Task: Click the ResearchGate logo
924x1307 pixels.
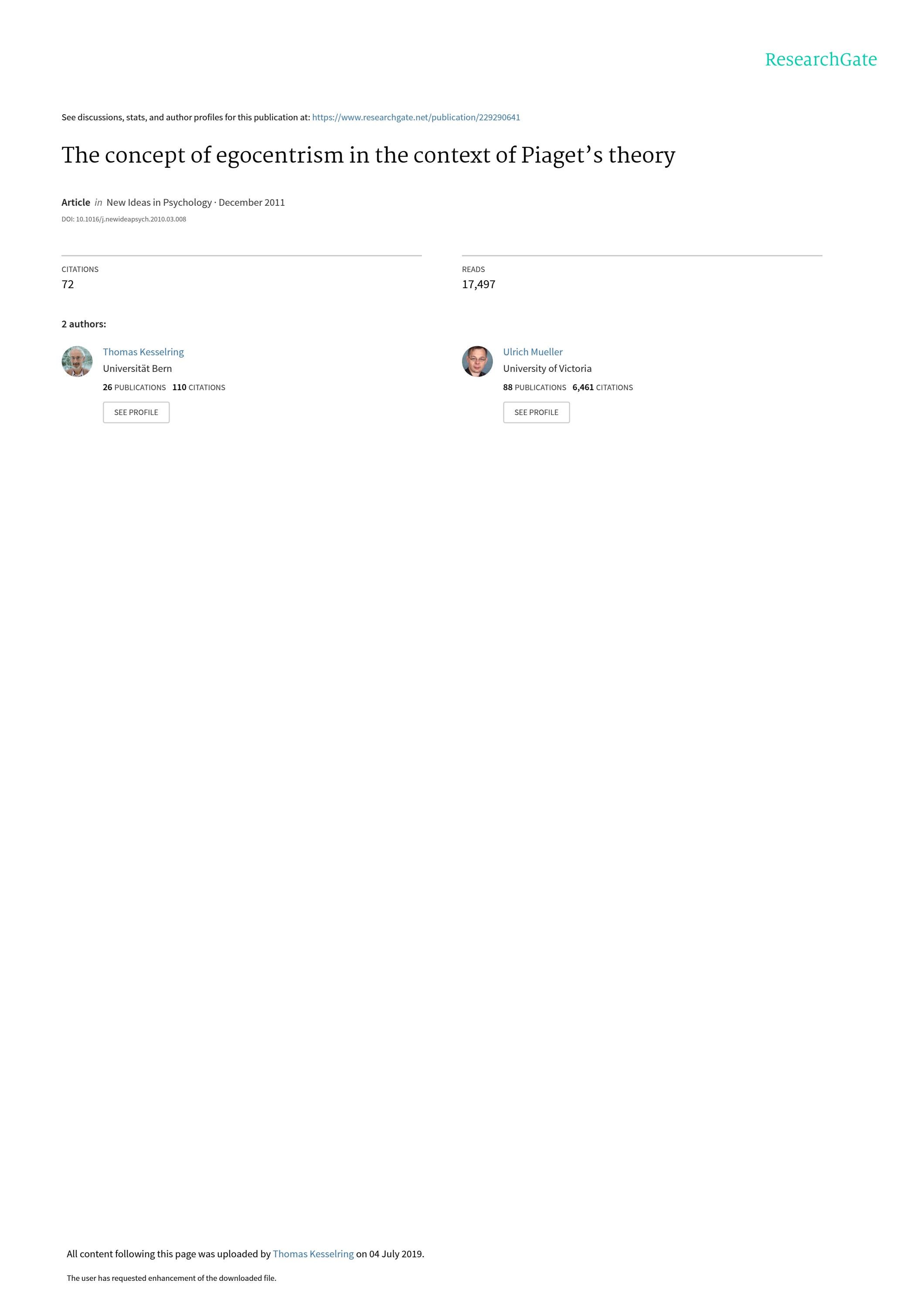Action: (820, 59)
